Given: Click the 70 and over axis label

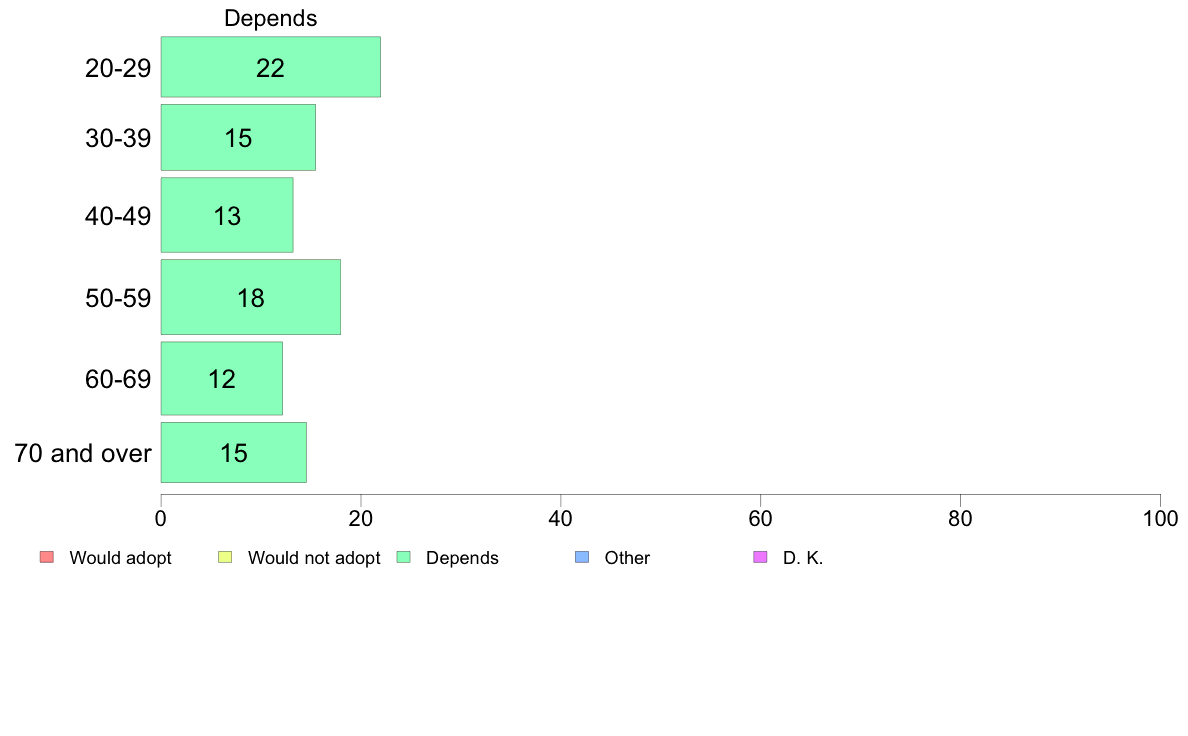Looking at the screenshot, I should pos(83,453).
